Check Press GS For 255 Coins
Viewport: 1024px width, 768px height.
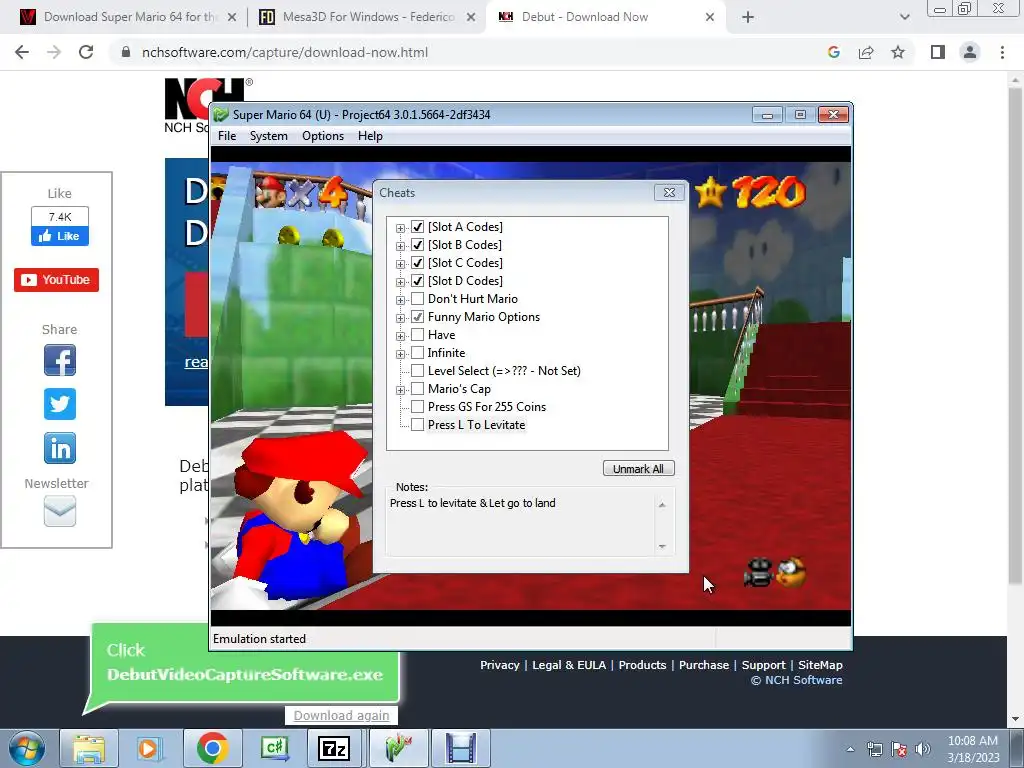click(417, 407)
